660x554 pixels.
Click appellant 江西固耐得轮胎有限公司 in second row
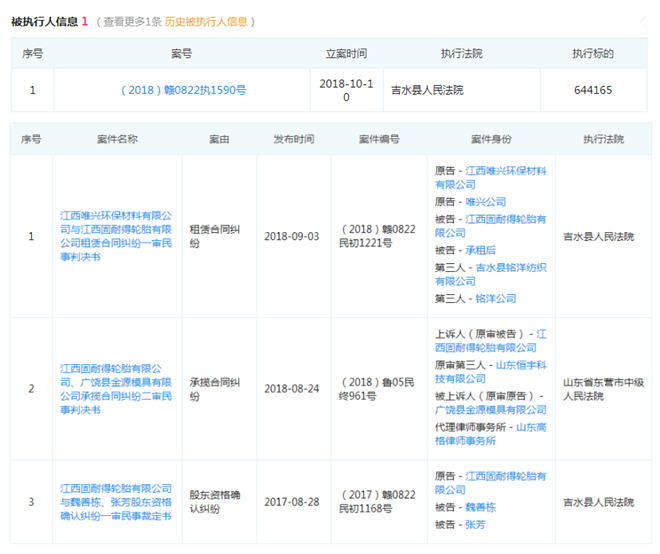pos(491,341)
